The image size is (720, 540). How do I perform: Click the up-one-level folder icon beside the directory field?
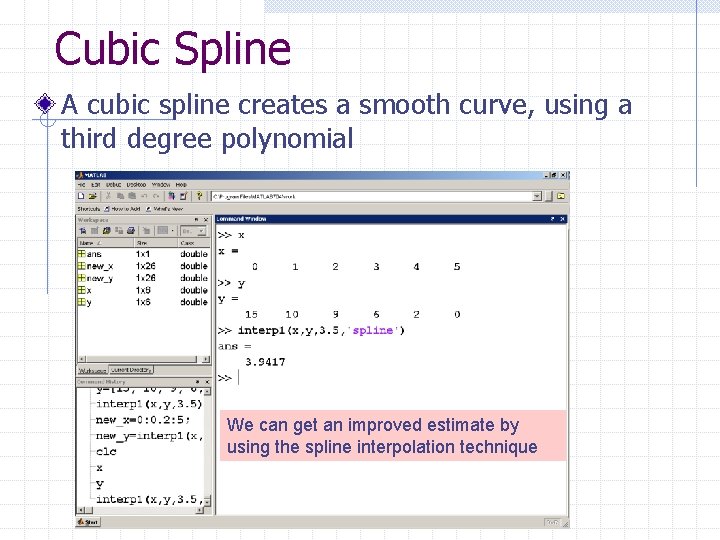pos(561,196)
